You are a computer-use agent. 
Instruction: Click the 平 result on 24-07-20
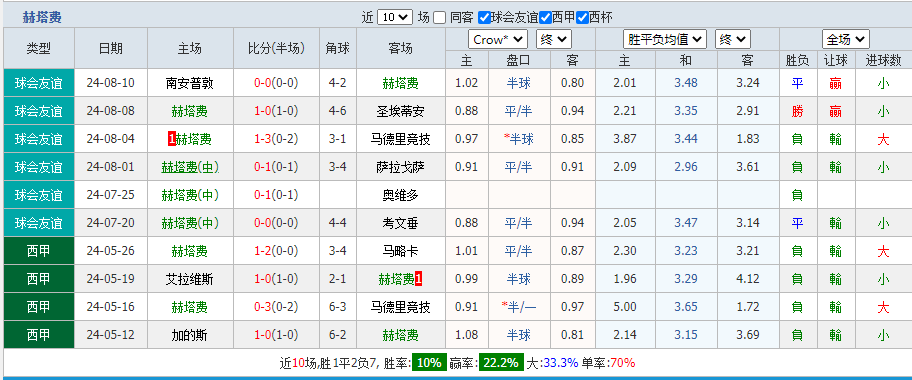797,223
